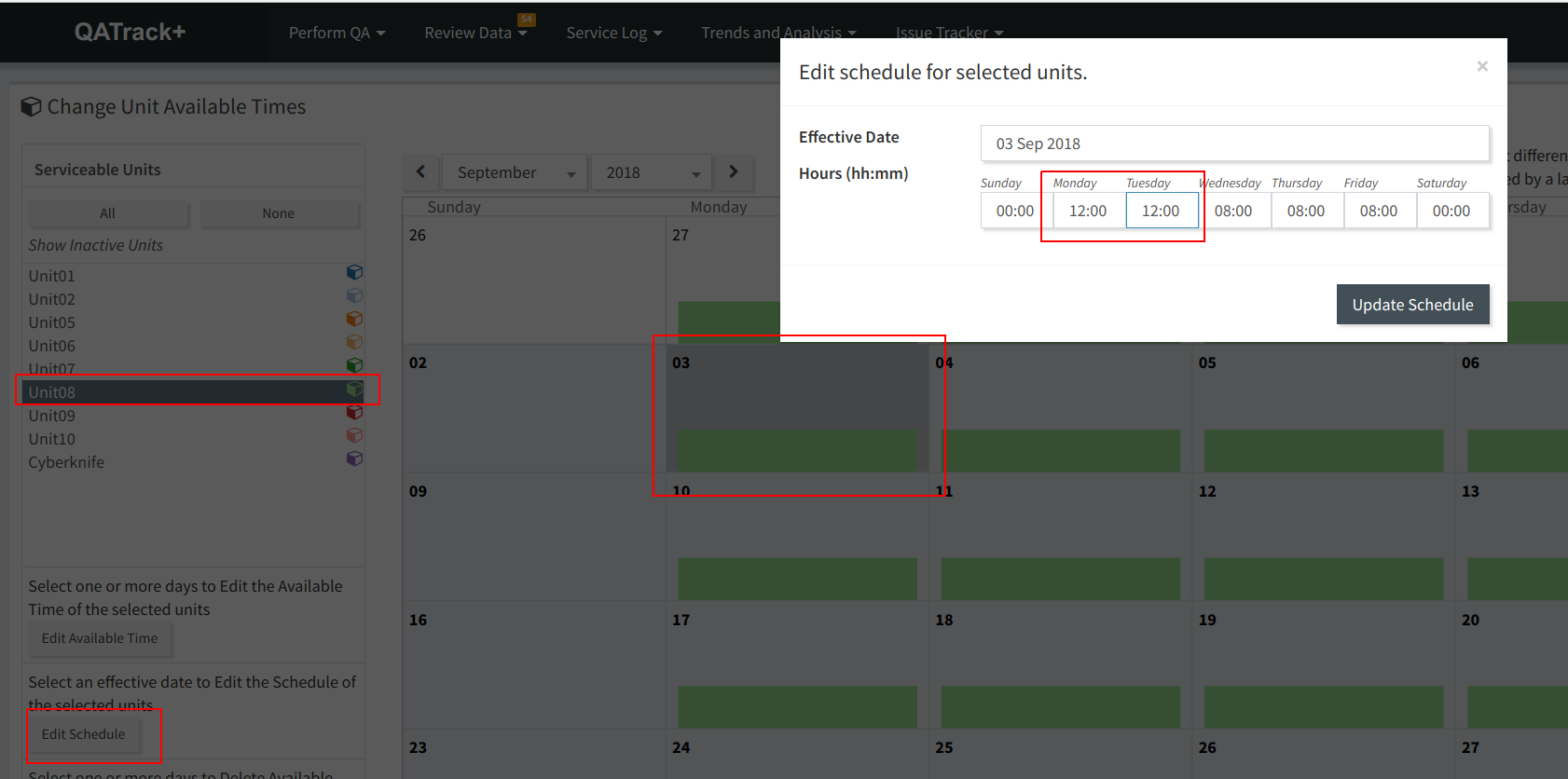Click the Unit09 red cube icon
This screenshot has width=1568, height=779.
354,412
